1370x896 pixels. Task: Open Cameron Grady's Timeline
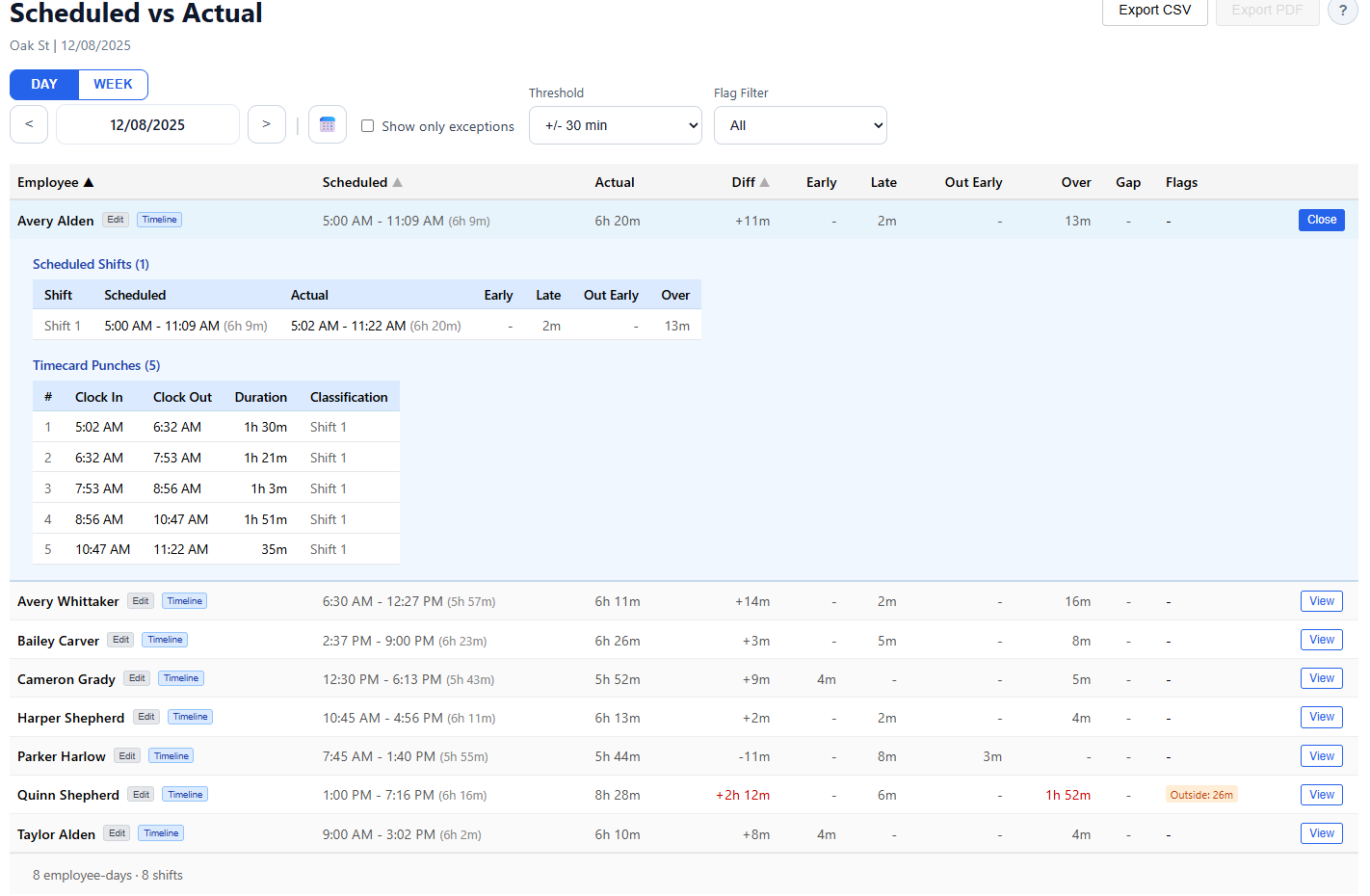(x=181, y=678)
